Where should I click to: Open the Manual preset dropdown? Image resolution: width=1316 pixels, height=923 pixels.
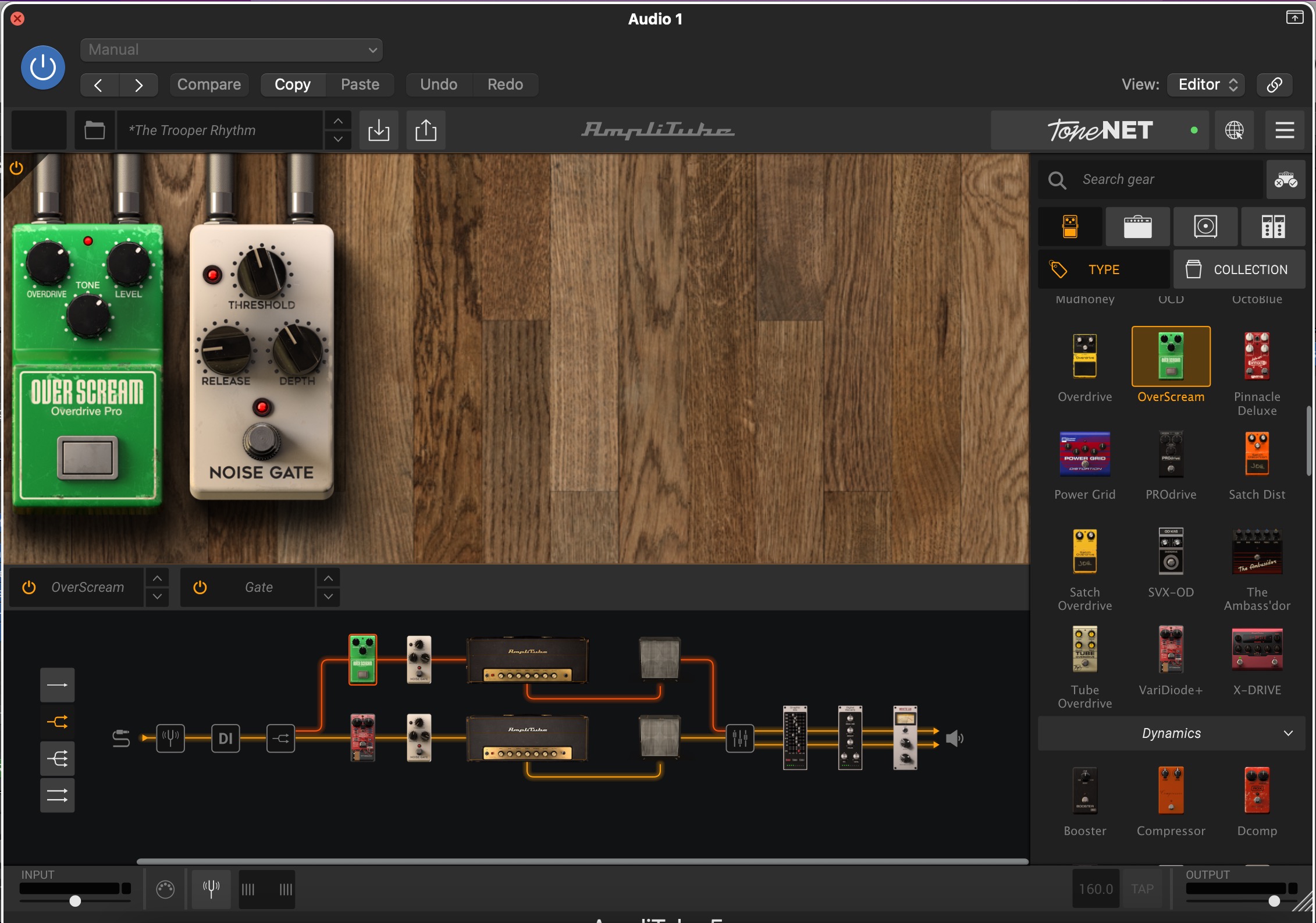231,50
